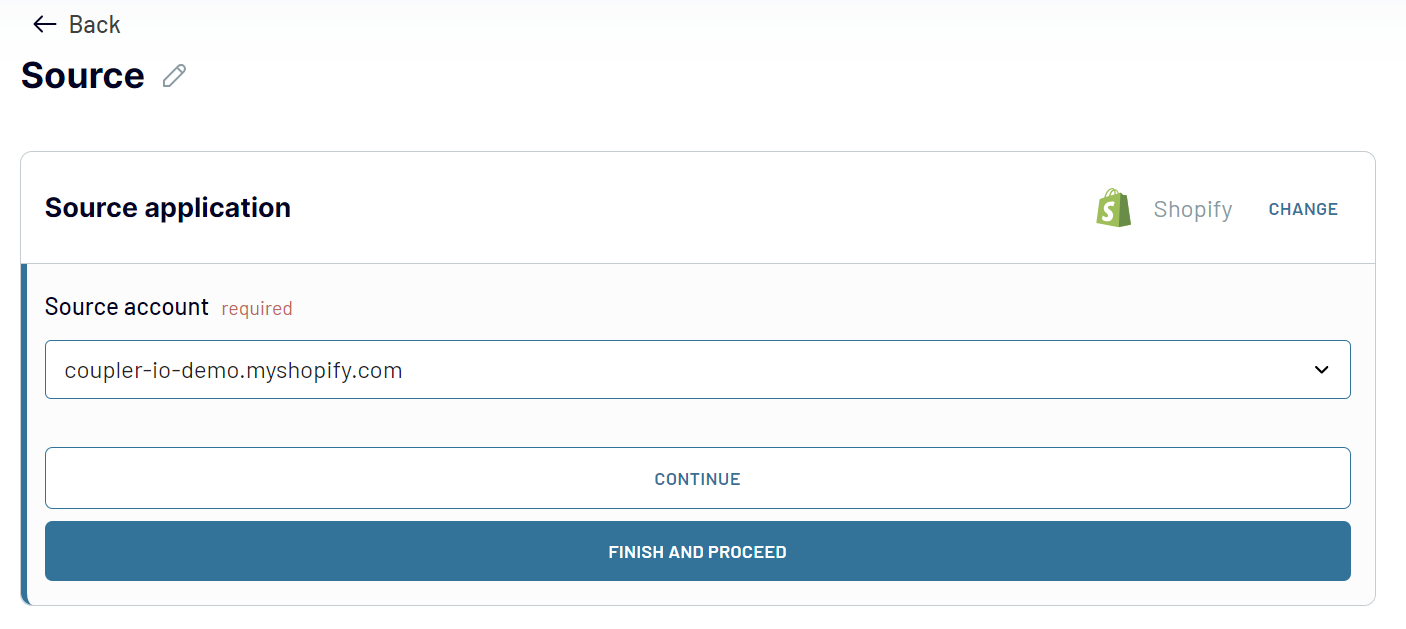Click the Shopify label in the header
This screenshot has width=1406, height=629.
coord(1192,209)
